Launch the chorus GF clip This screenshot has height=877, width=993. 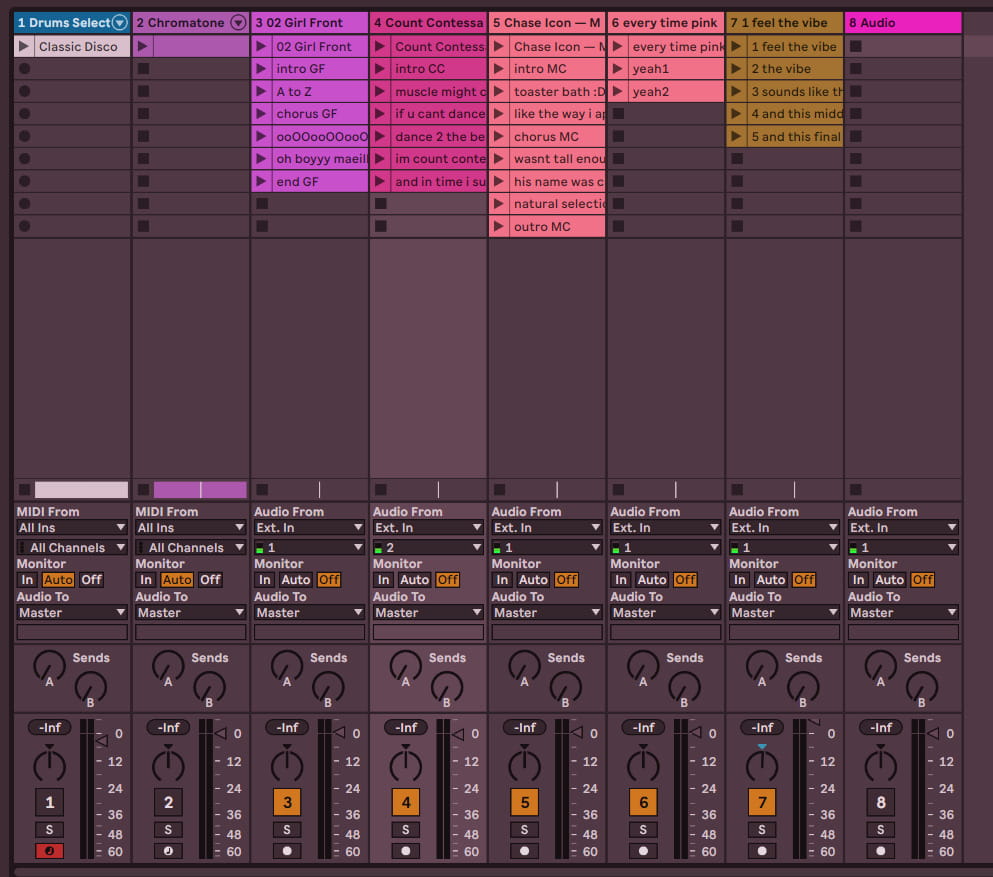[x=261, y=114]
